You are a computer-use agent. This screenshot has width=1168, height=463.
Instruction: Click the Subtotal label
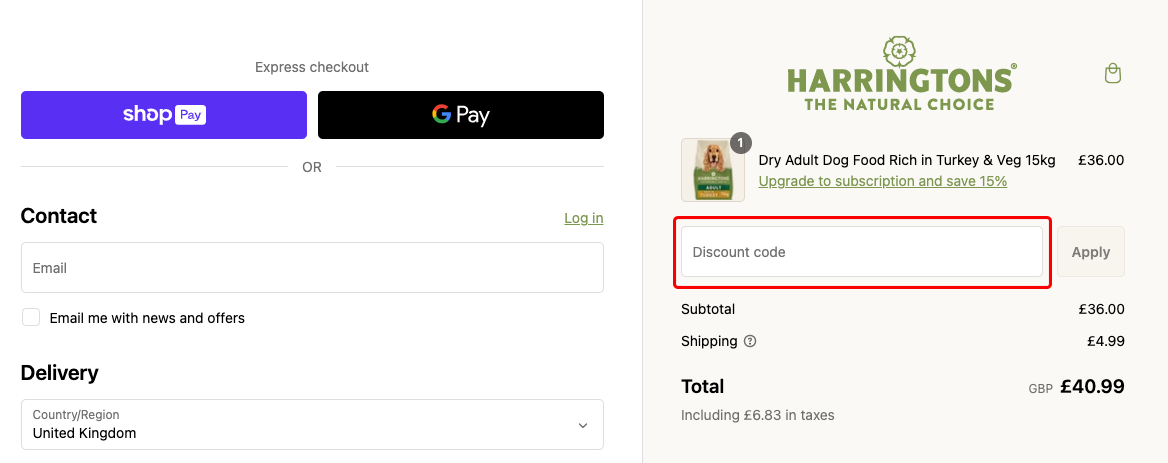708,309
